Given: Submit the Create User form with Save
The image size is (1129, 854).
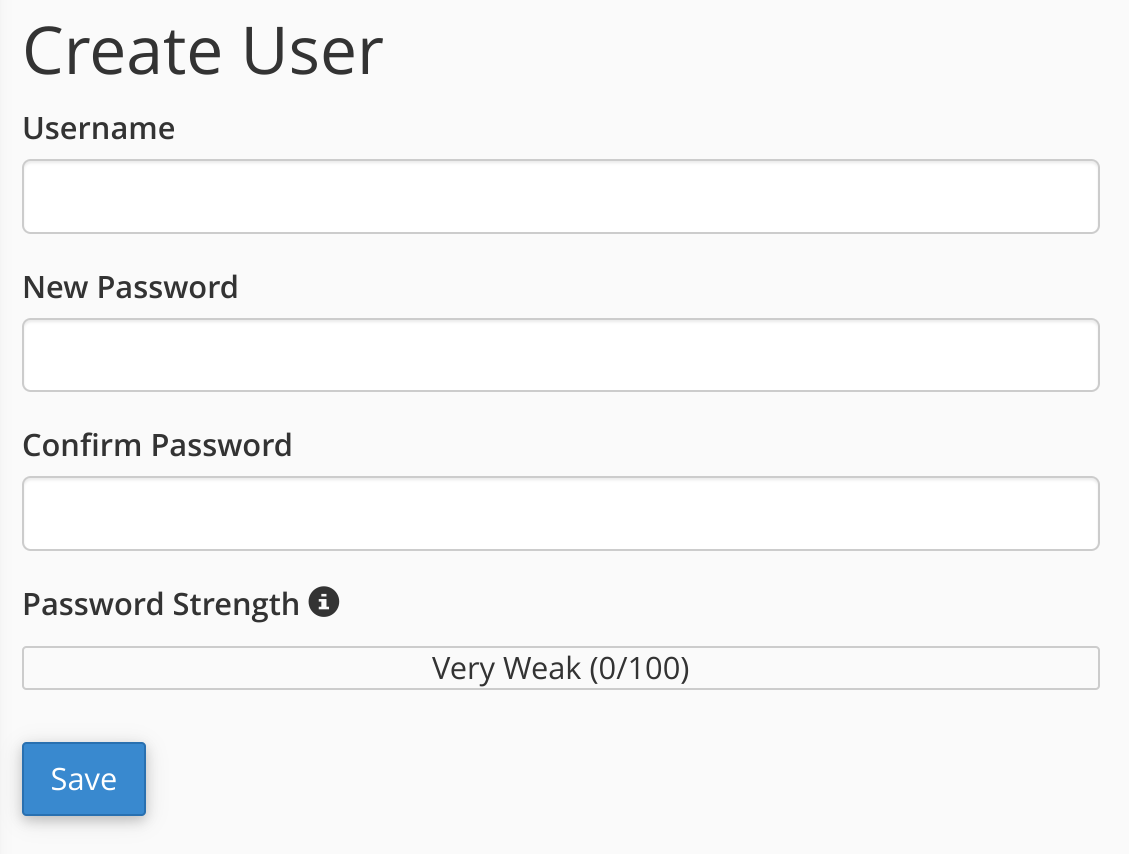Looking at the screenshot, I should pos(84,779).
